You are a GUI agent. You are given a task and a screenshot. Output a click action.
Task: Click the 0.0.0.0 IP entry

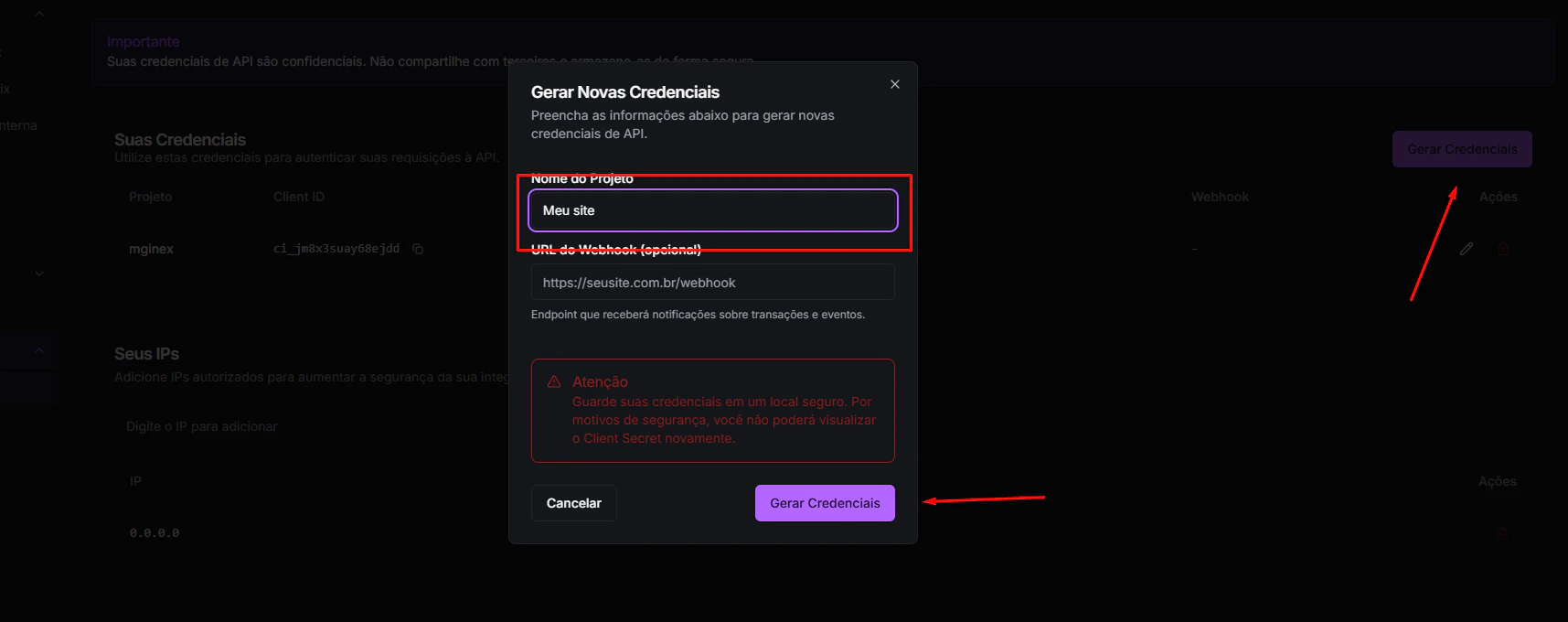pyautogui.click(x=155, y=533)
